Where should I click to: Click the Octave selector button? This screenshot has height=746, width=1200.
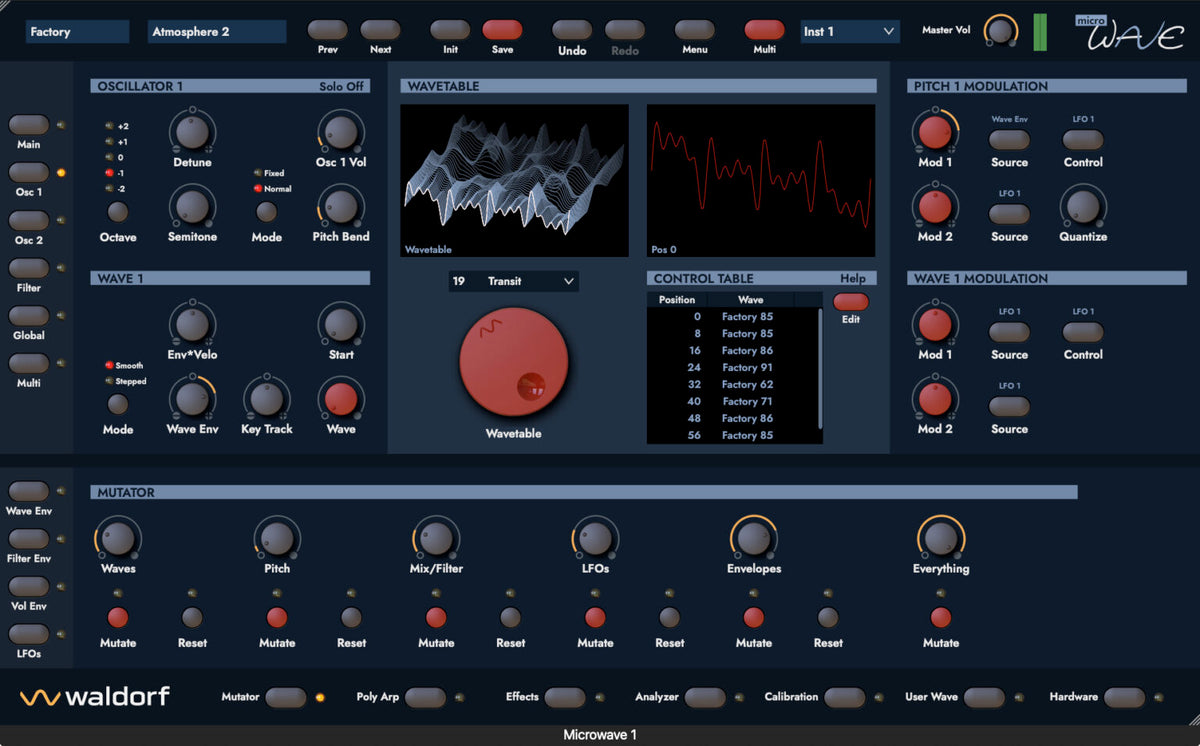(x=118, y=212)
